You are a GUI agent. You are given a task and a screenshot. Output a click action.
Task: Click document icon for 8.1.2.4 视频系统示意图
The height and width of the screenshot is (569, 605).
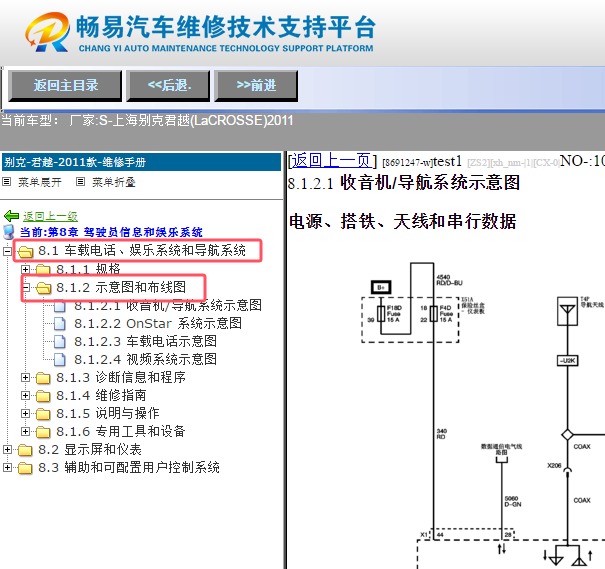(59, 360)
